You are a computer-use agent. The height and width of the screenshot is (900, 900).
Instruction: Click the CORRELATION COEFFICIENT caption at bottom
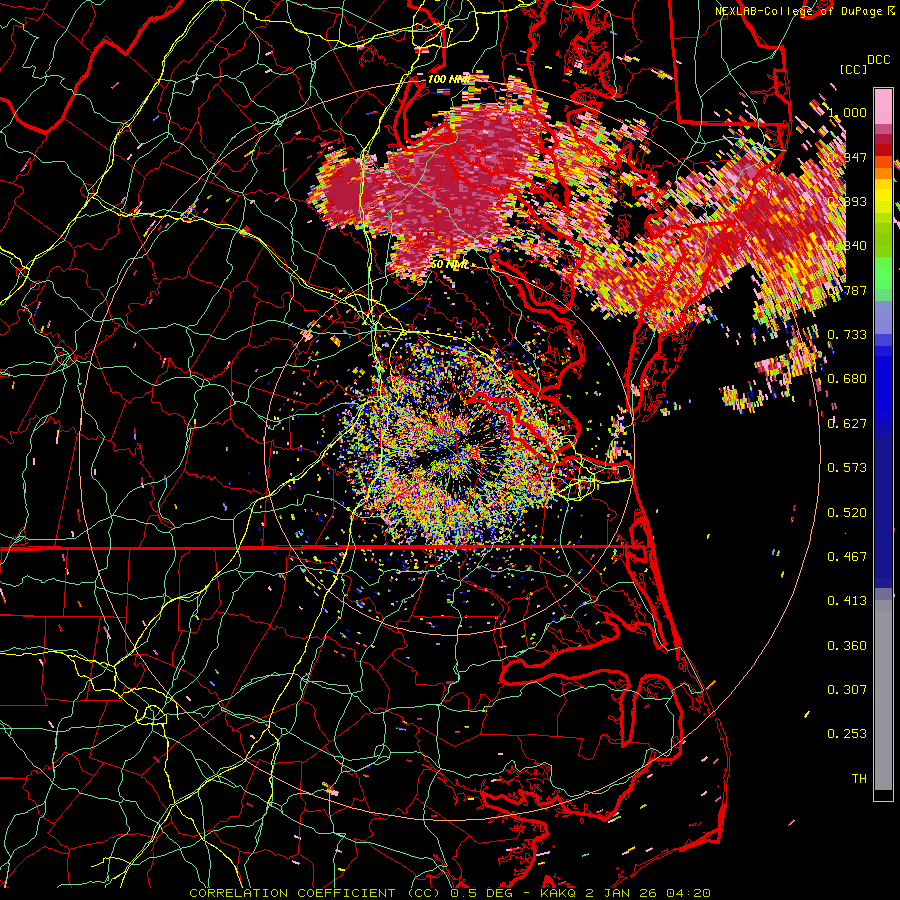[450, 893]
